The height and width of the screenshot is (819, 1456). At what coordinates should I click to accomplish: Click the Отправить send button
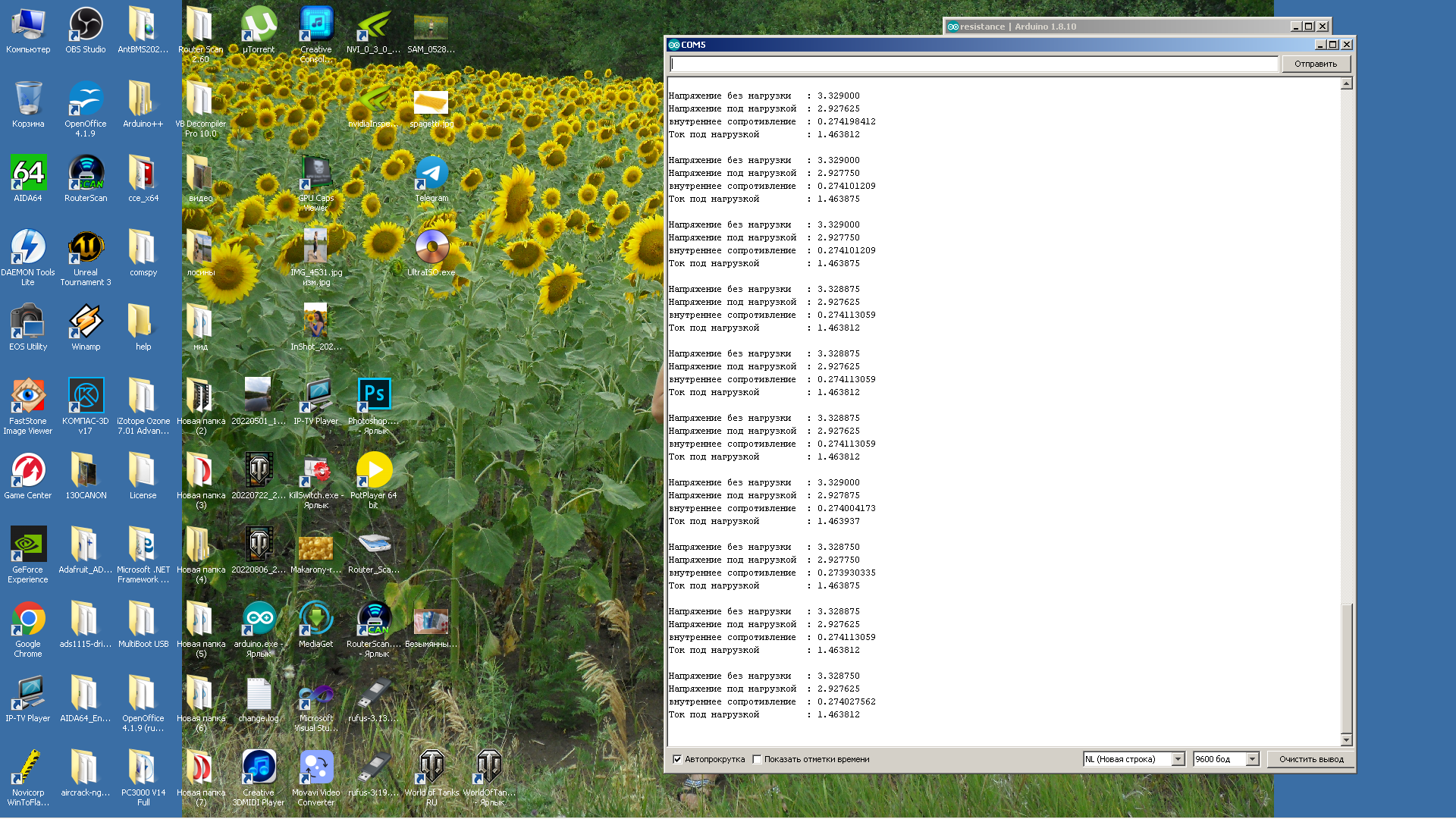(1315, 64)
